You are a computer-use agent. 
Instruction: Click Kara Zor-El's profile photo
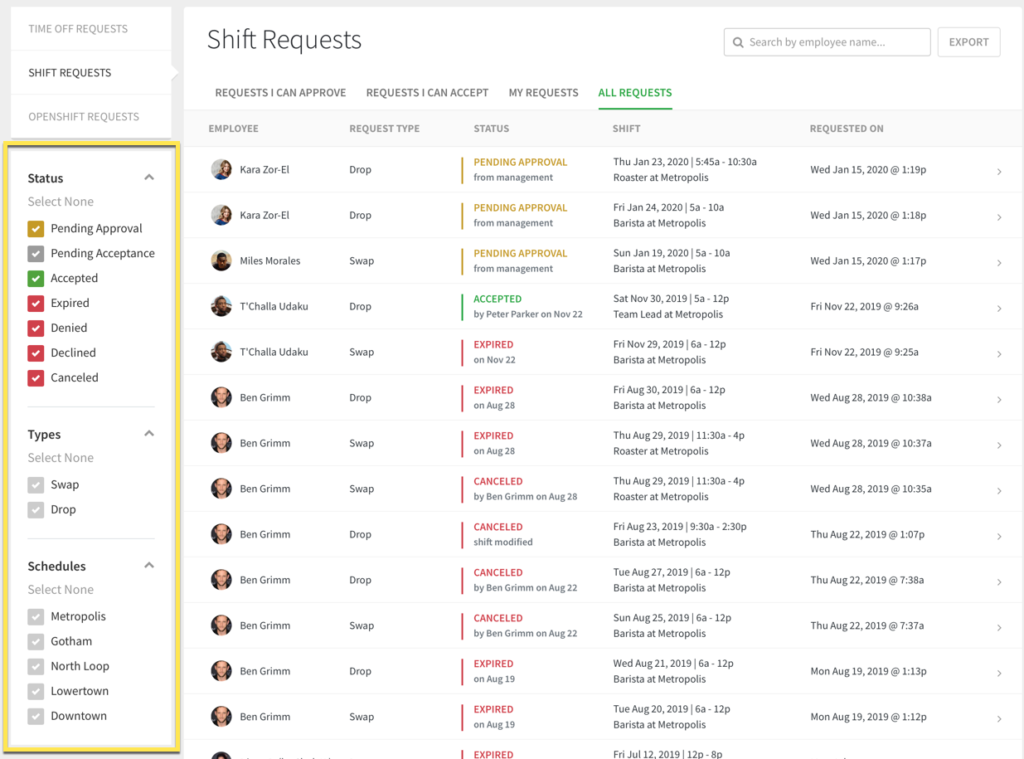tap(221, 169)
